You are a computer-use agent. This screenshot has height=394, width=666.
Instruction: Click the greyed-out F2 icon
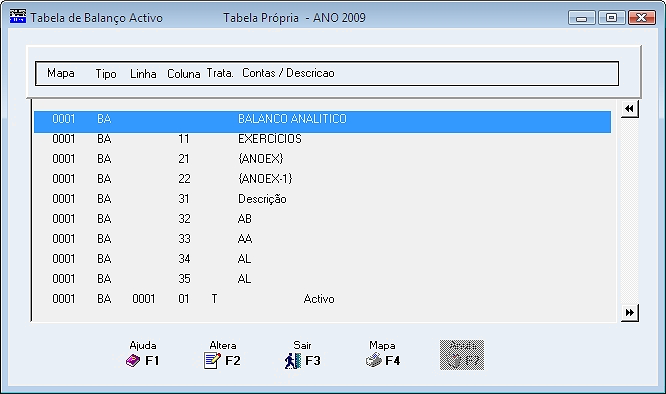(462, 355)
